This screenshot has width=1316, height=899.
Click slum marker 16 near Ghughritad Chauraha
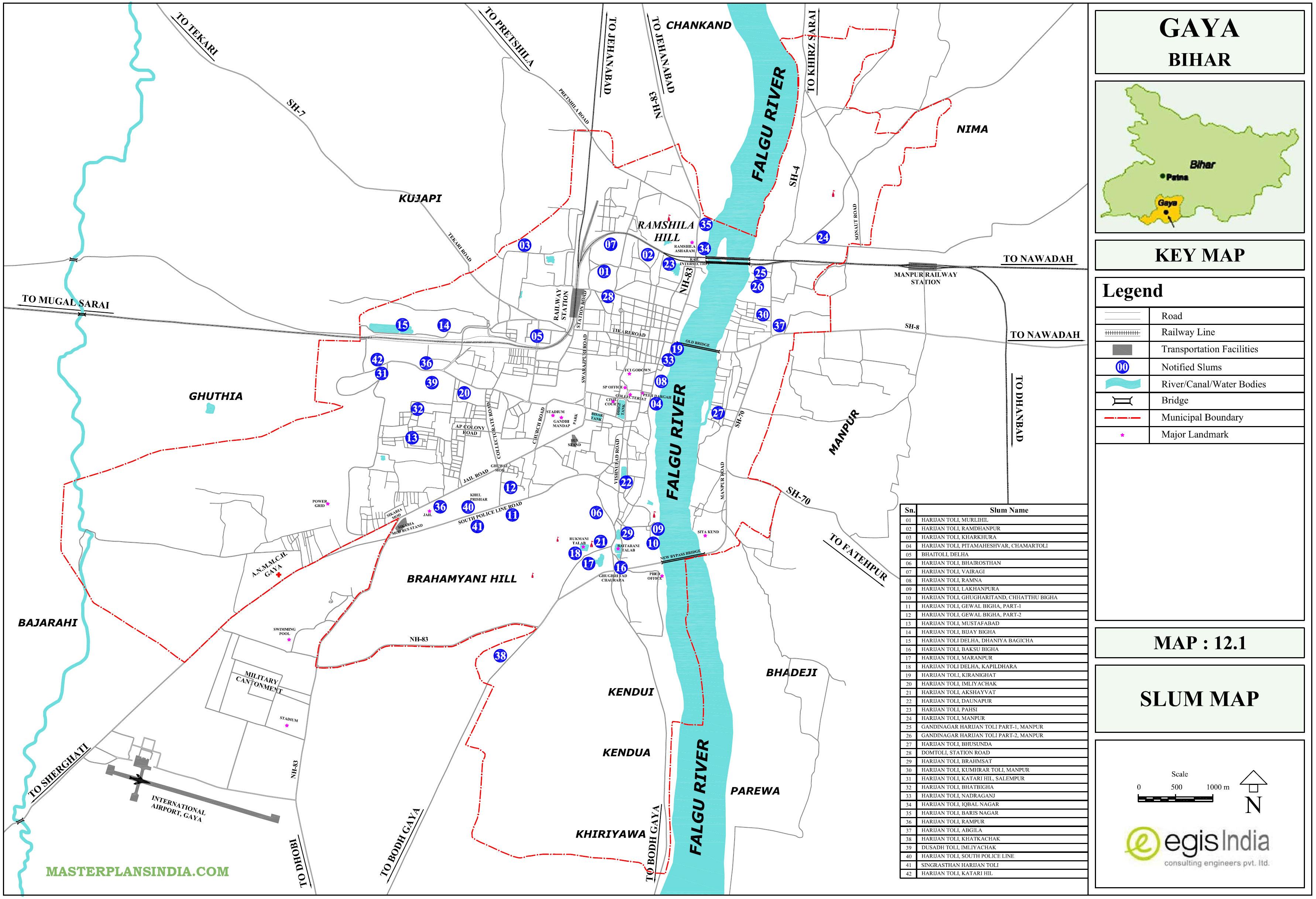pyautogui.click(x=621, y=567)
